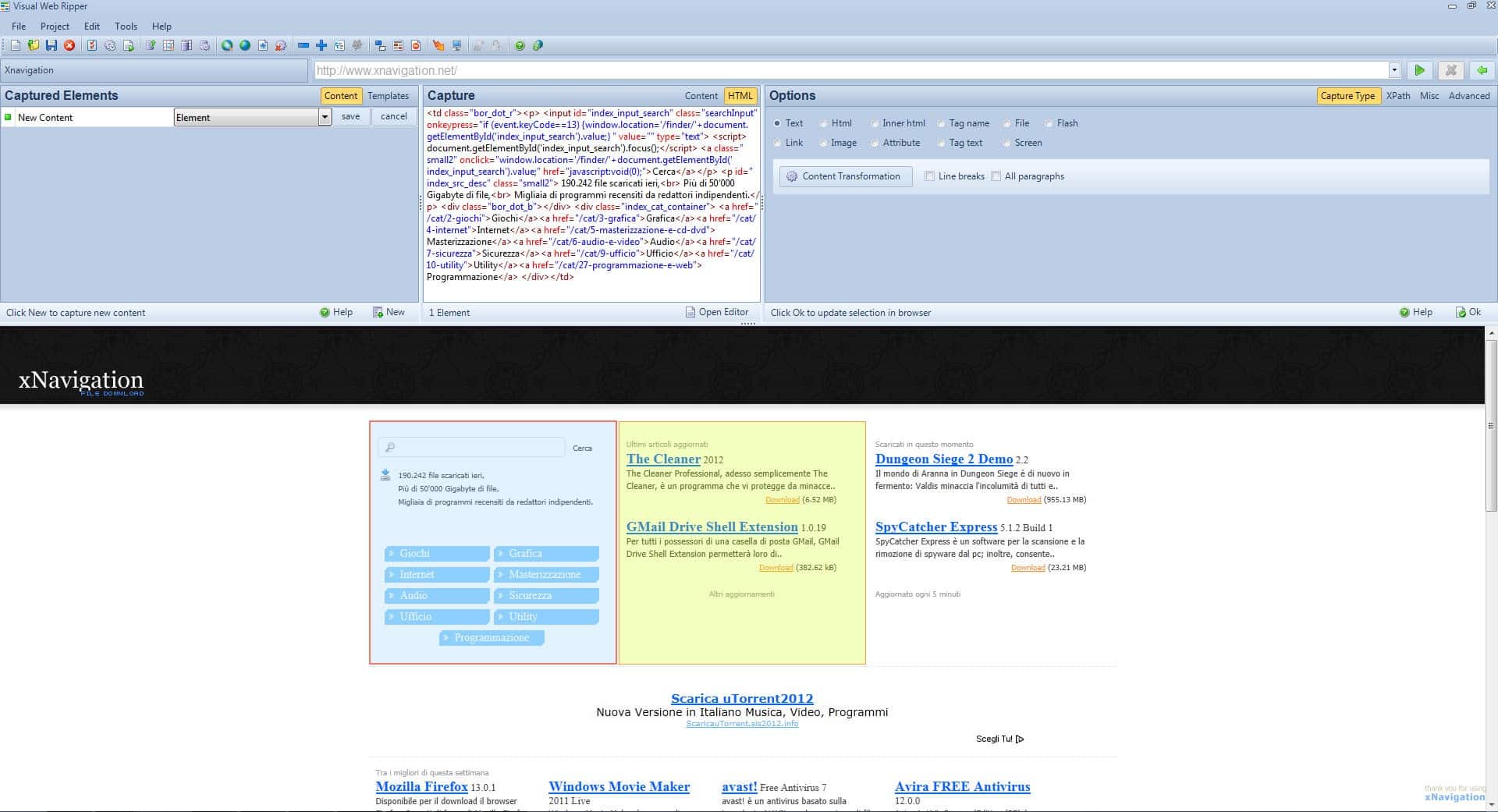Image resolution: width=1498 pixels, height=812 pixels.
Task: Click the cancel button for New Content
Action: click(x=394, y=116)
